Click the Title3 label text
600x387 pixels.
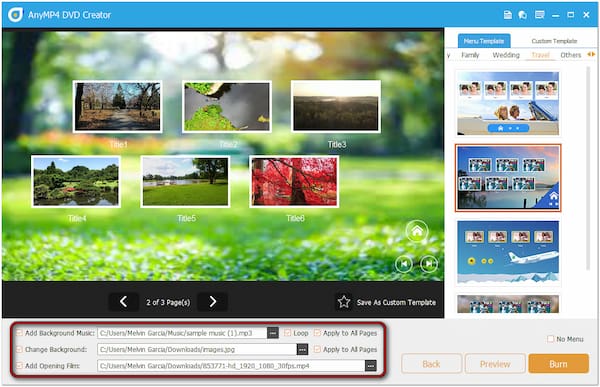(337, 145)
